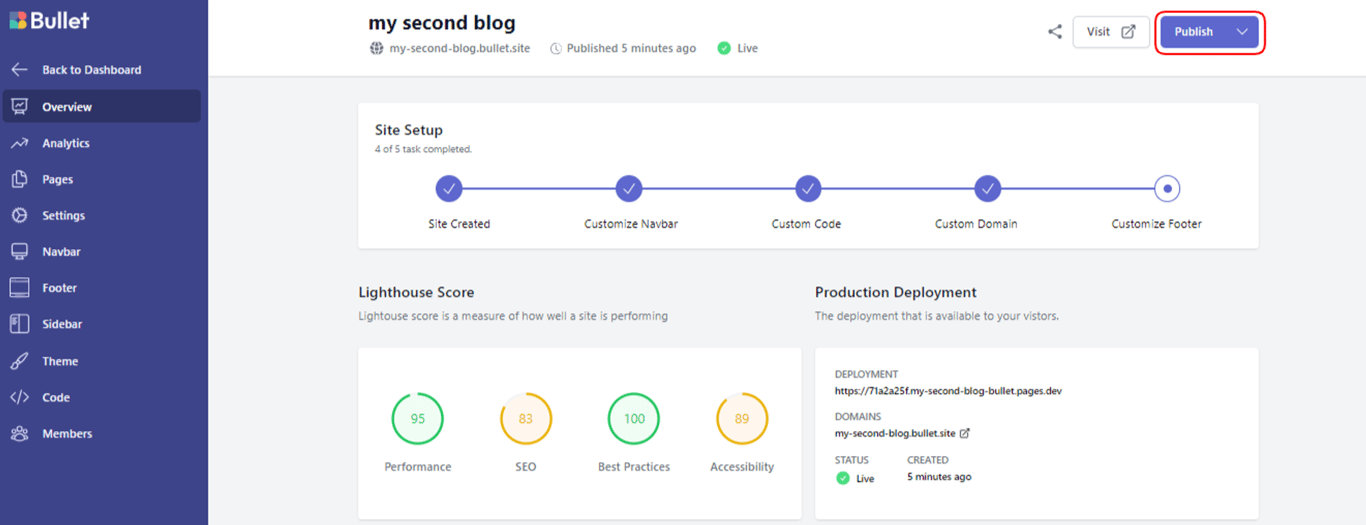Viewport: 1366px width, 525px height.
Task: Expand the Publish dropdown arrow
Action: click(1242, 32)
